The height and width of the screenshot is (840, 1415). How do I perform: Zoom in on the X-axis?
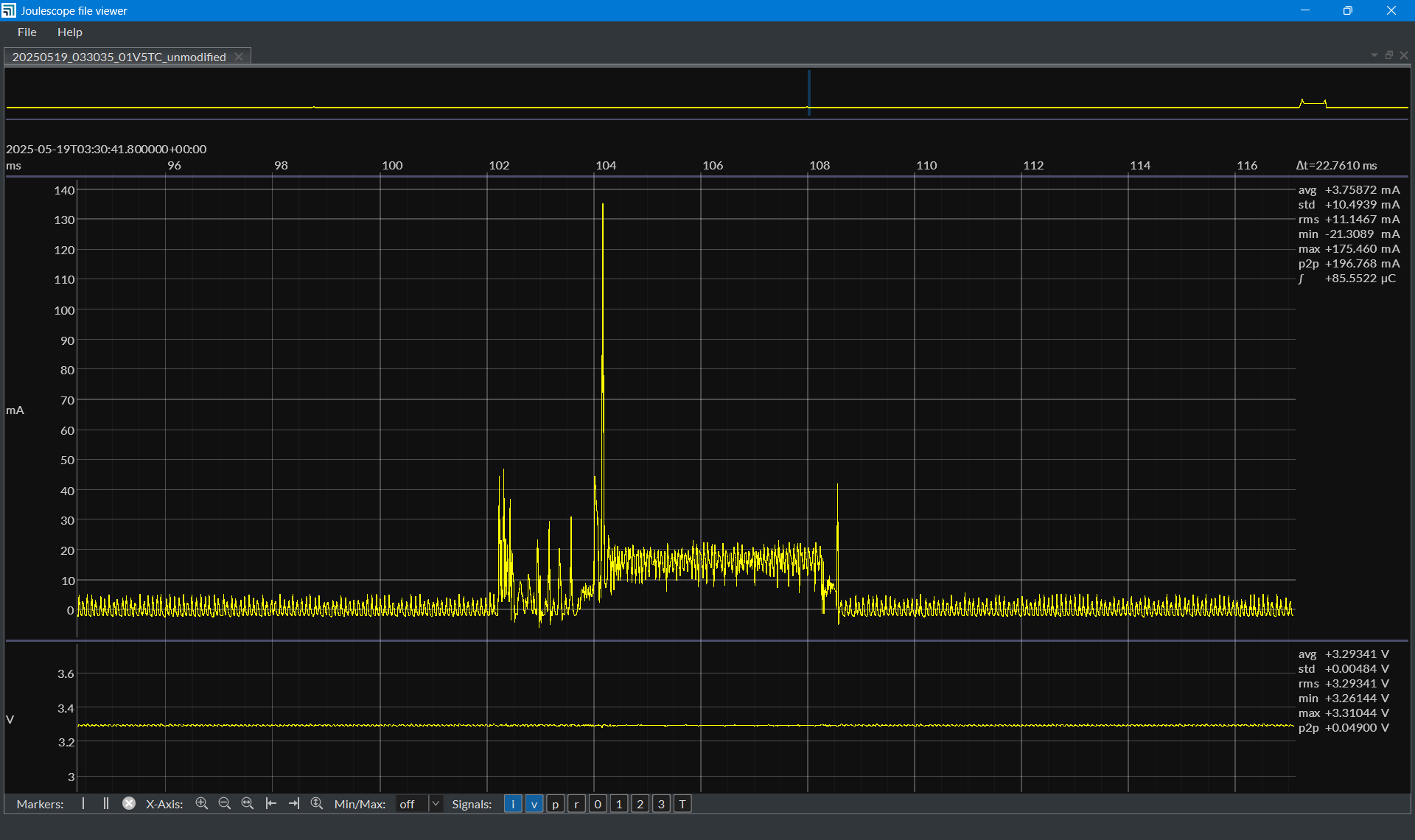(x=202, y=804)
